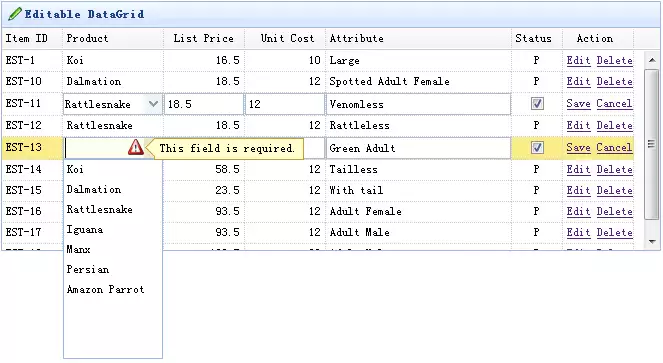This screenshot has height=363, width=663.
Task: Click the 58.5 list price cell
Action: pos(204,170)
